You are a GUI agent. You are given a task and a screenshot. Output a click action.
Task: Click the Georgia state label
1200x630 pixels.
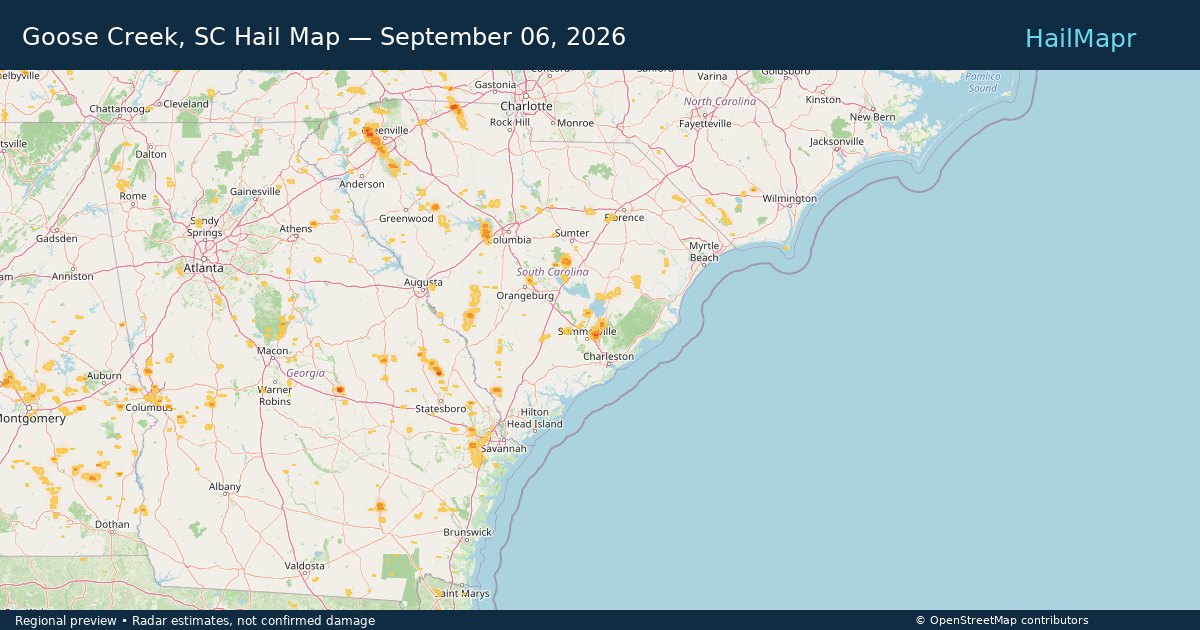pyautogui.click(x=305, y=373)
